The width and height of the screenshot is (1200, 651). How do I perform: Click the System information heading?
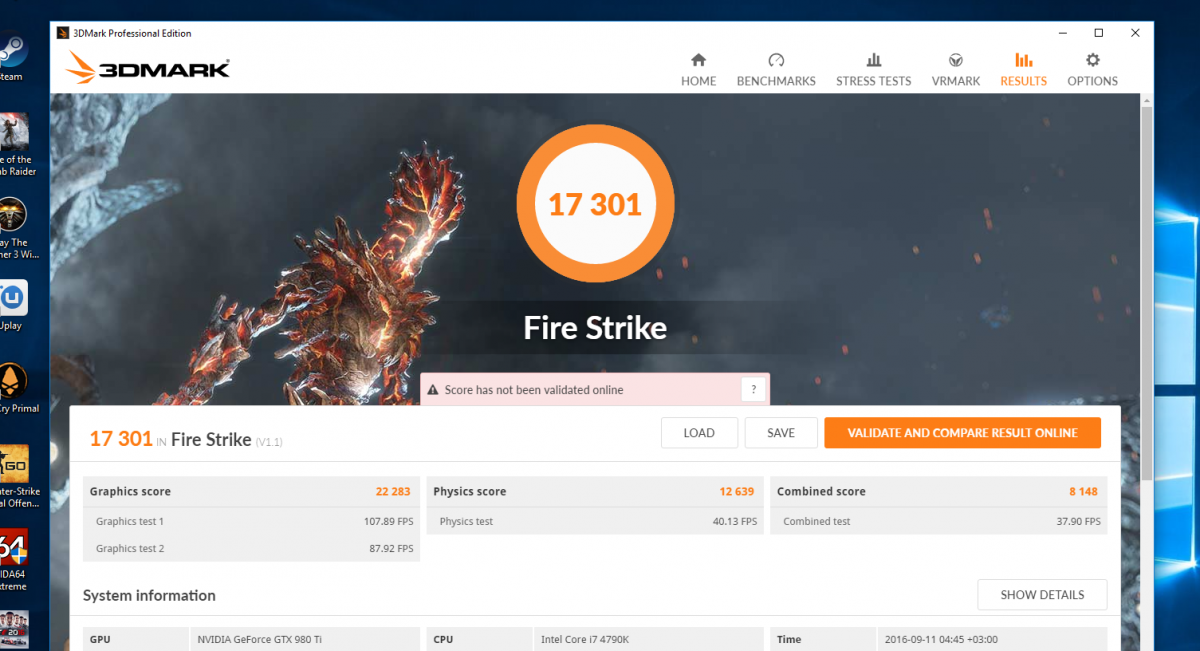point(149,595)
